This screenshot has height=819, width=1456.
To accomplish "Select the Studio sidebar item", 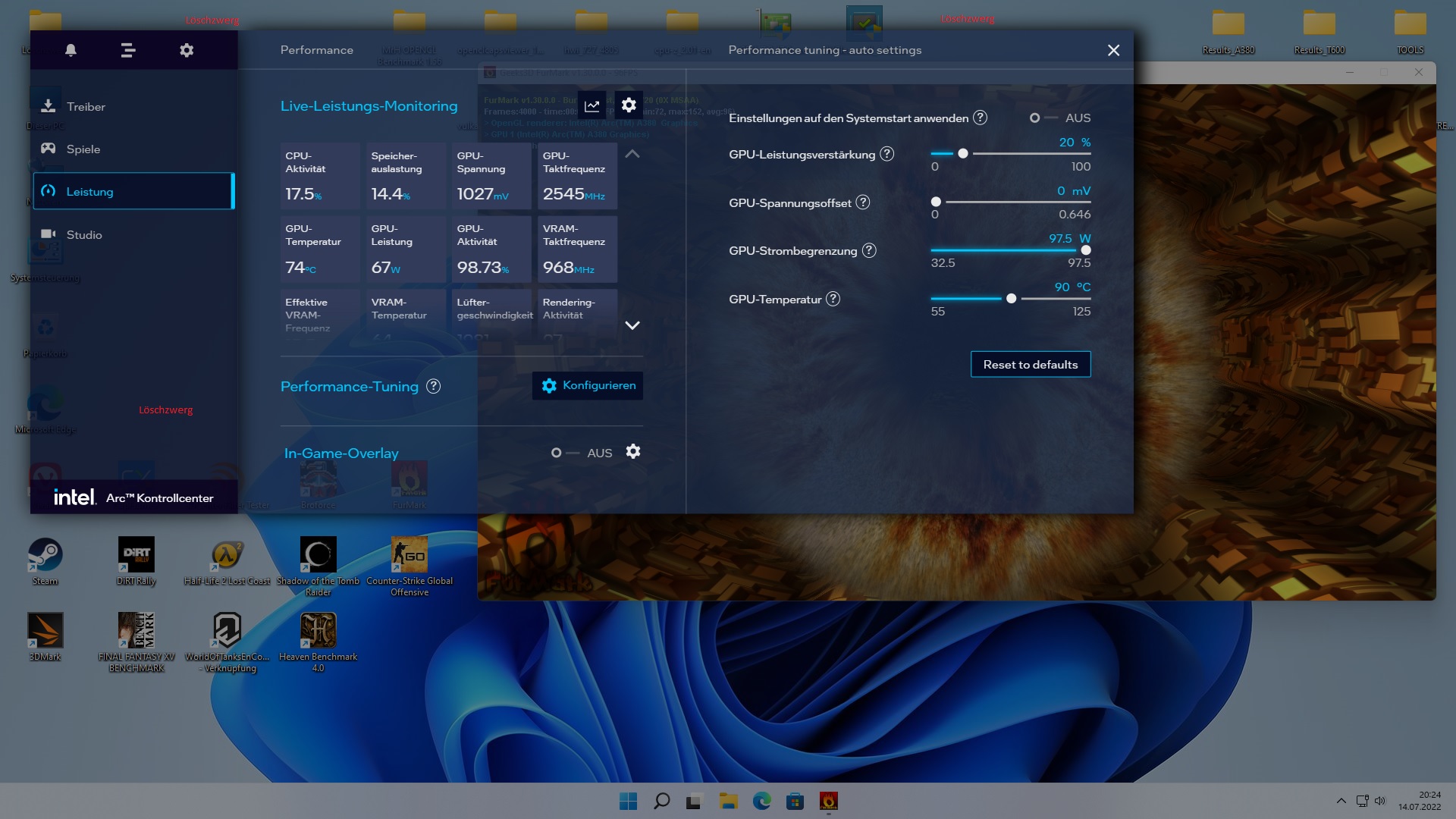I will (x=83, y=234).
